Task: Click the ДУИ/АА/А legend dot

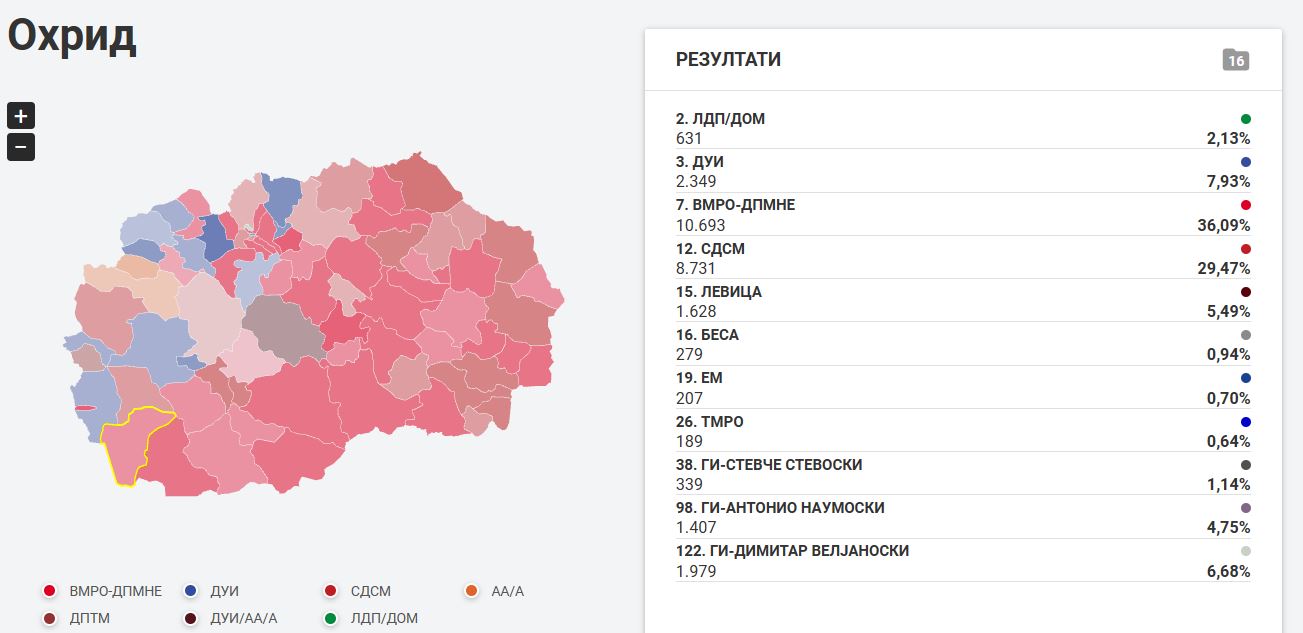Action: tap(190, 618)
